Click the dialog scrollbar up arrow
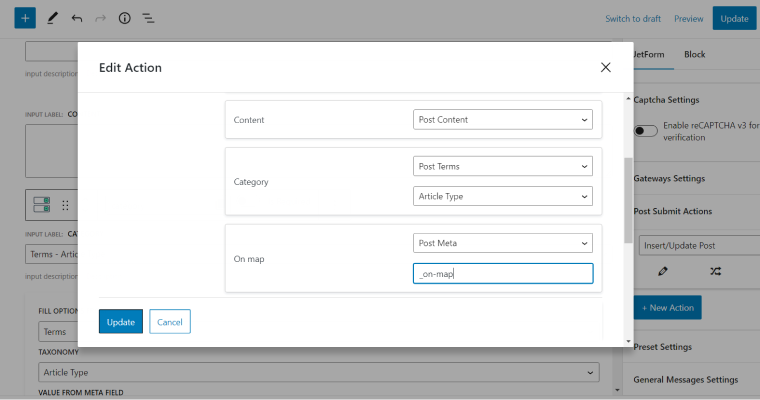This screenshot has height=400, width=760. tap(628, 99)
